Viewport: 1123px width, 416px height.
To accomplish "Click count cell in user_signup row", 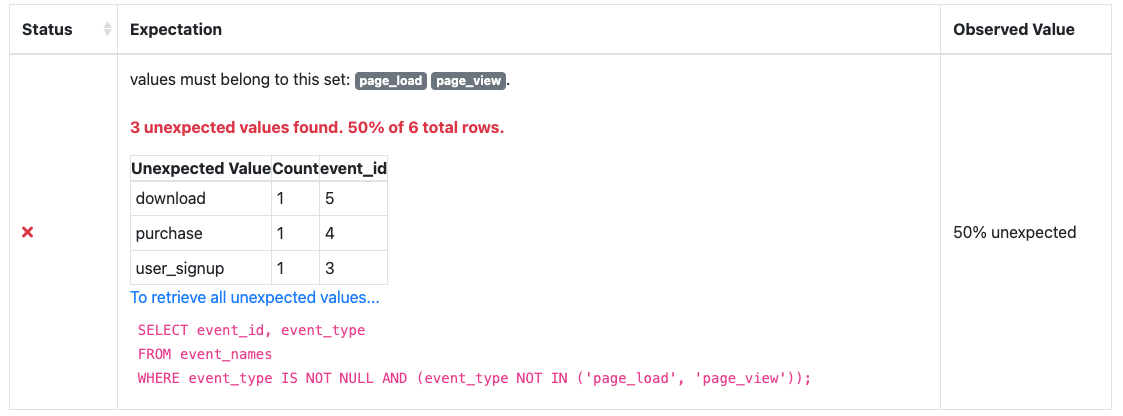I will click(x=295, y=268).
